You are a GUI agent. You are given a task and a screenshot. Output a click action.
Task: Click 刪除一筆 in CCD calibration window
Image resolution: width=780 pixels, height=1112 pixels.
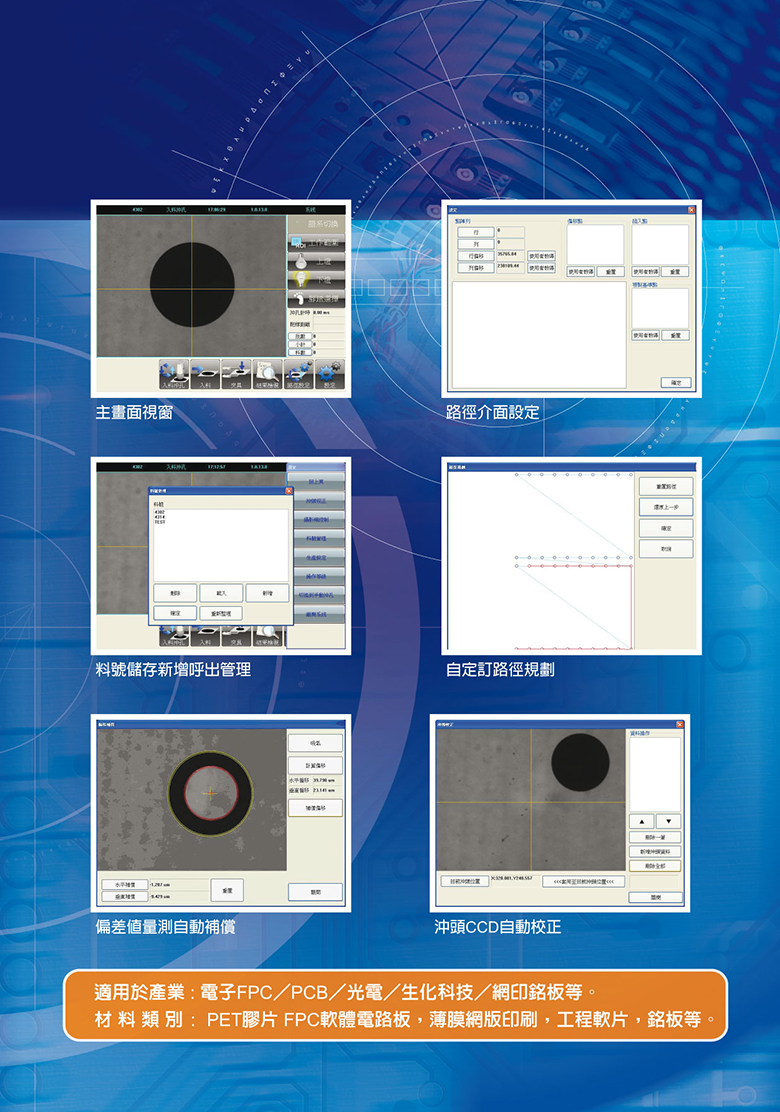click(655, 838)
